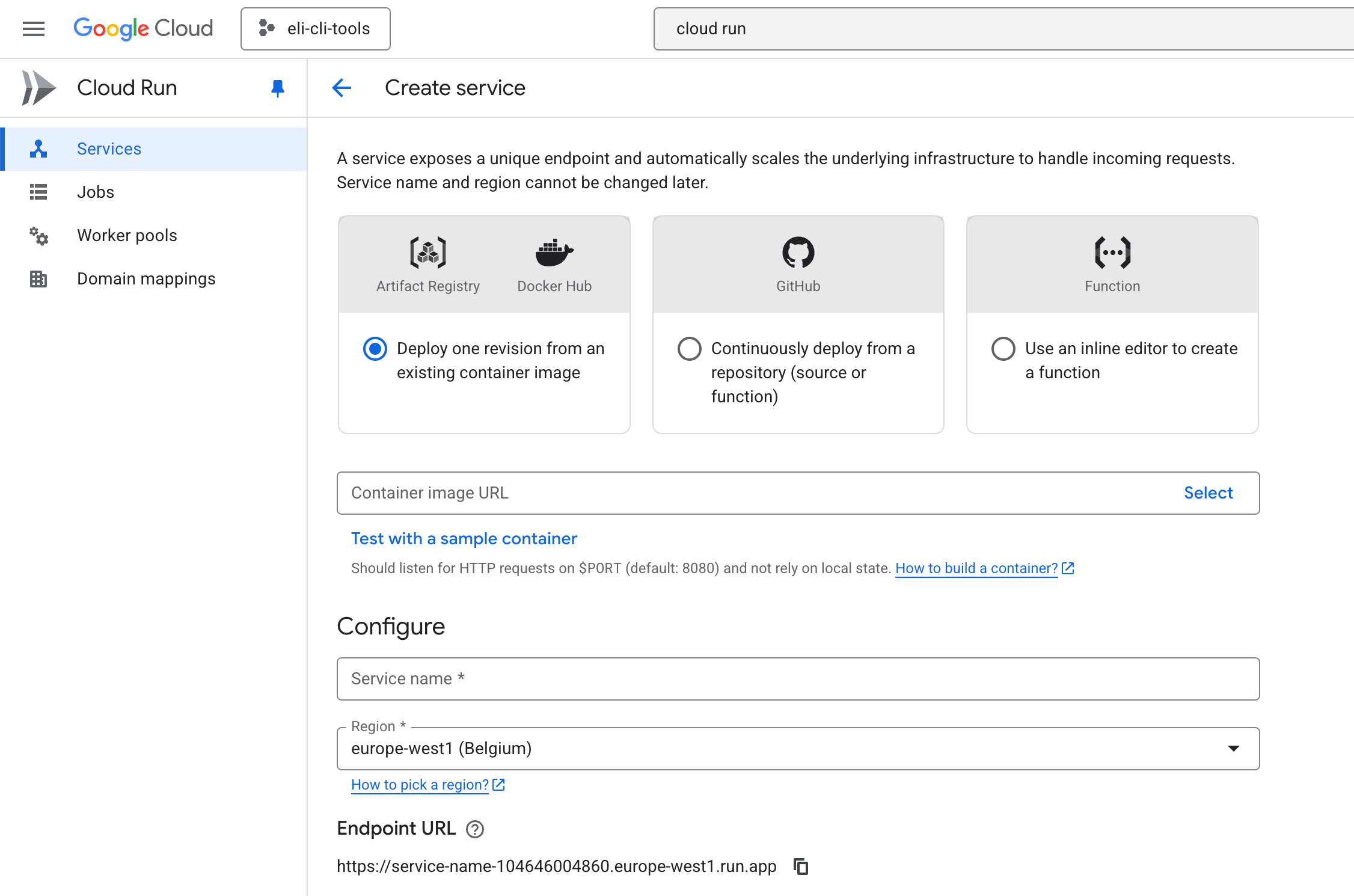The image size is (1354, 896).
Task: Select Use an inline editor option
Action: point(1003,349)
